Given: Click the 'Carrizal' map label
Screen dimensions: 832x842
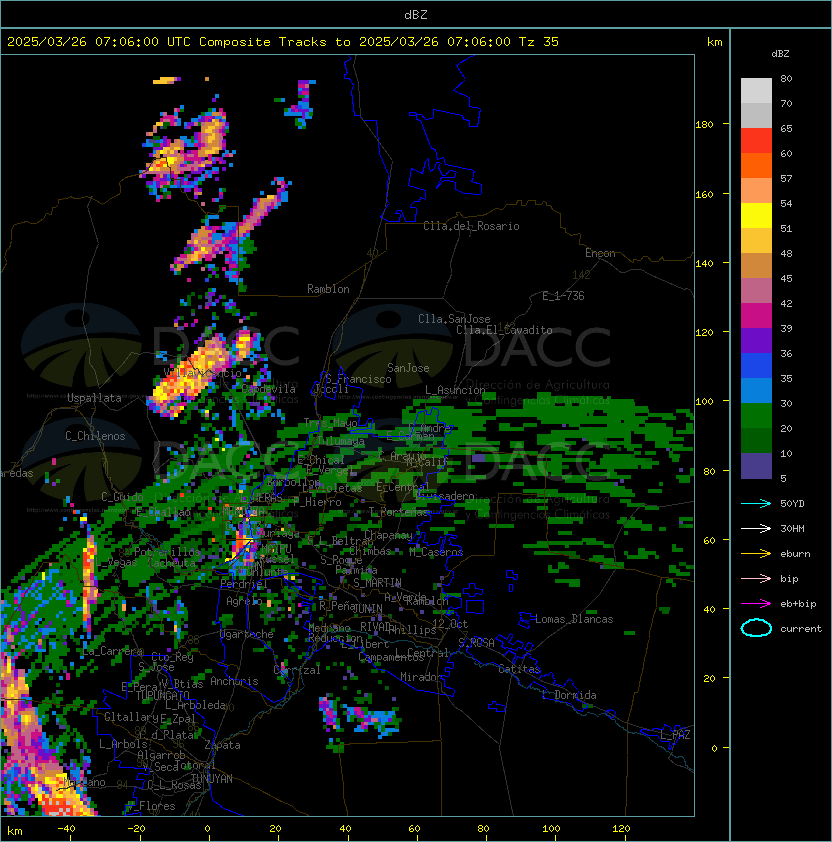Looking at the screenshot, I should [x=297, y=670].
